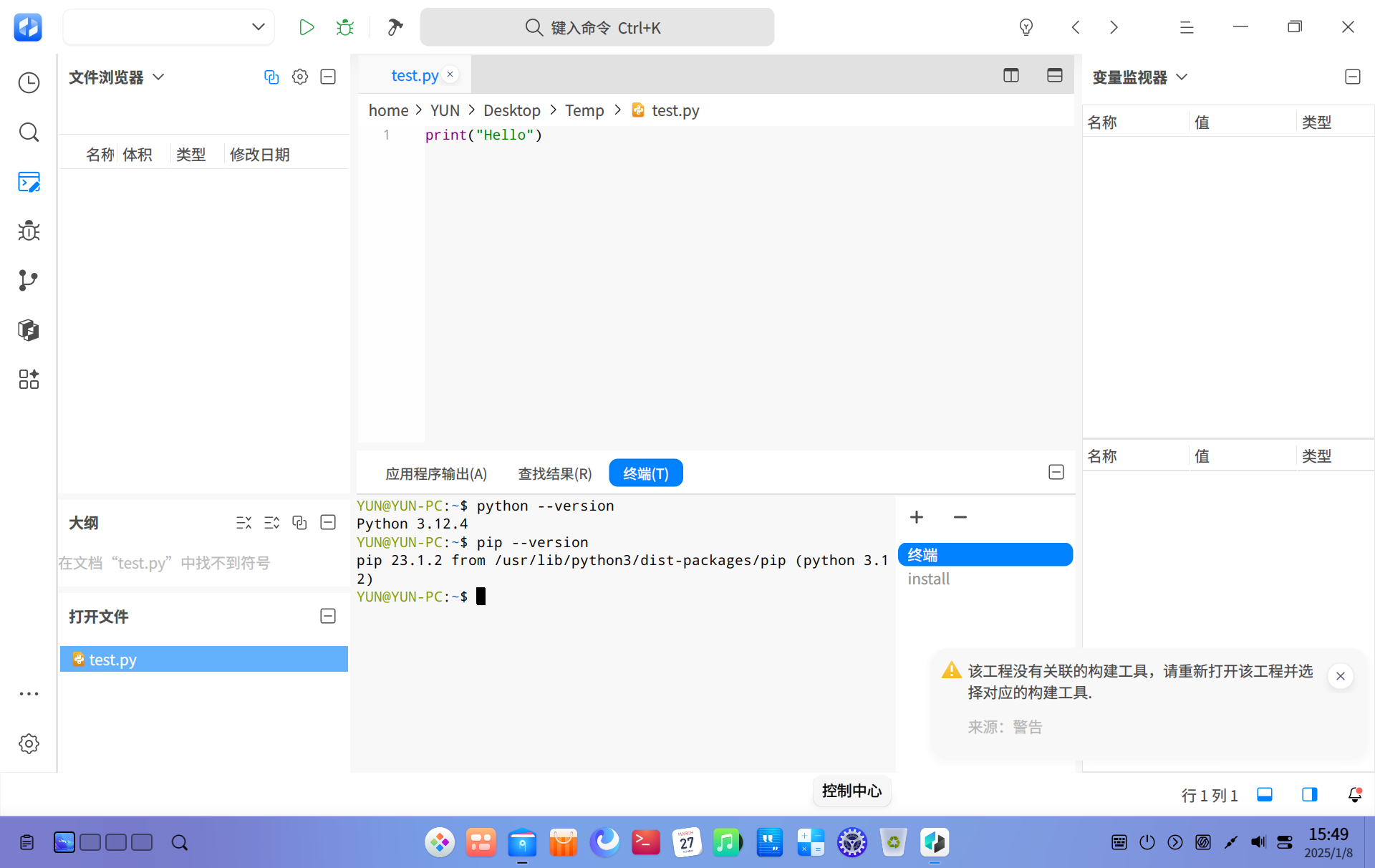The image size is (1375, 868).
Task: Collapse the 大纲 panel
Action: pyautogui.click(x=328, y=522)
